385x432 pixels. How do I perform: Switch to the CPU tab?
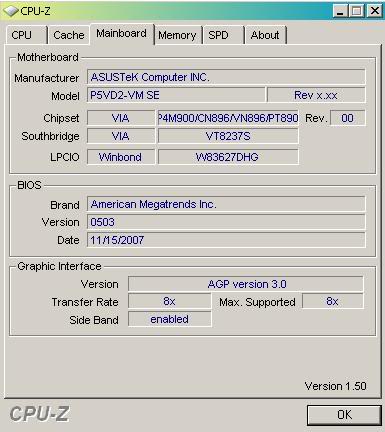26,35
